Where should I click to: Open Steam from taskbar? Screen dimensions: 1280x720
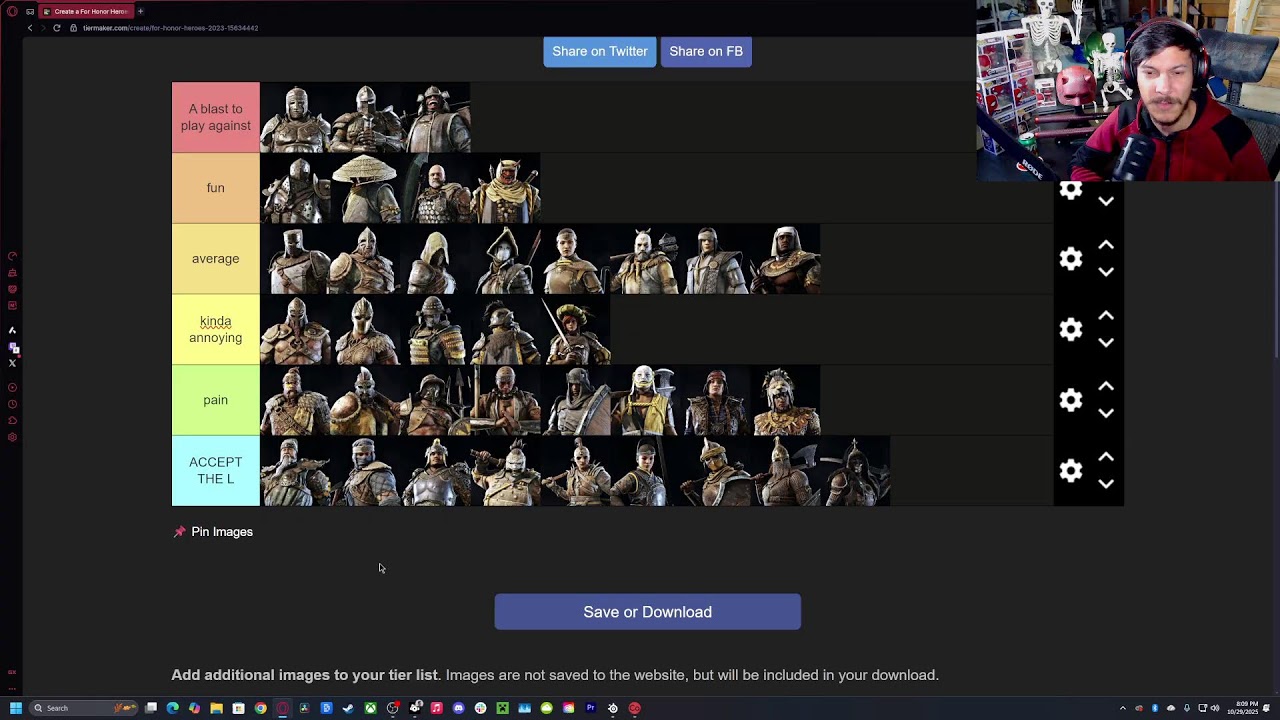click(x=348, y=708)
